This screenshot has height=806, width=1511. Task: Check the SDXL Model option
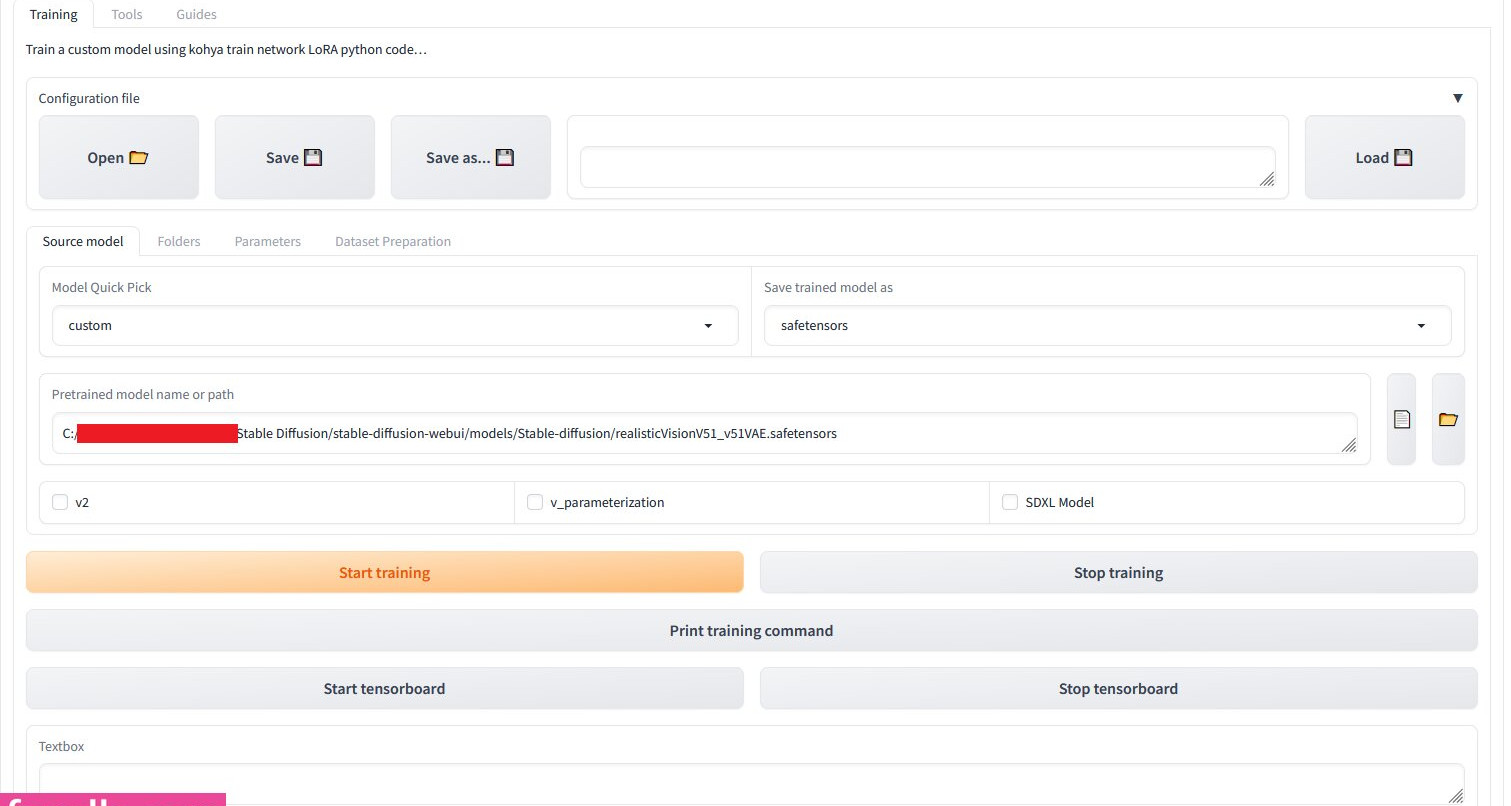click(1010, 502)
